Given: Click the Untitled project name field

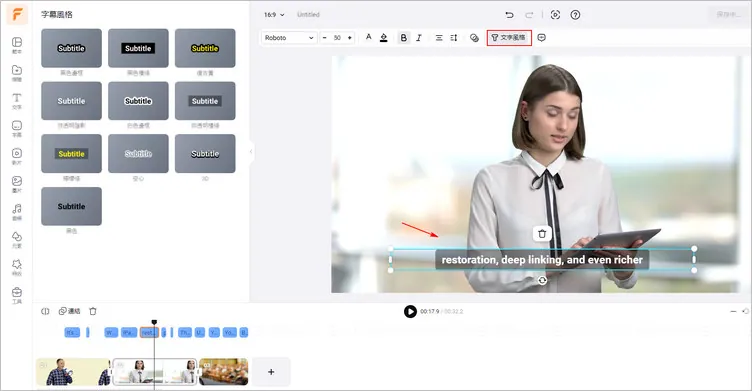Looking at the screenshot, I should point(308,15).
